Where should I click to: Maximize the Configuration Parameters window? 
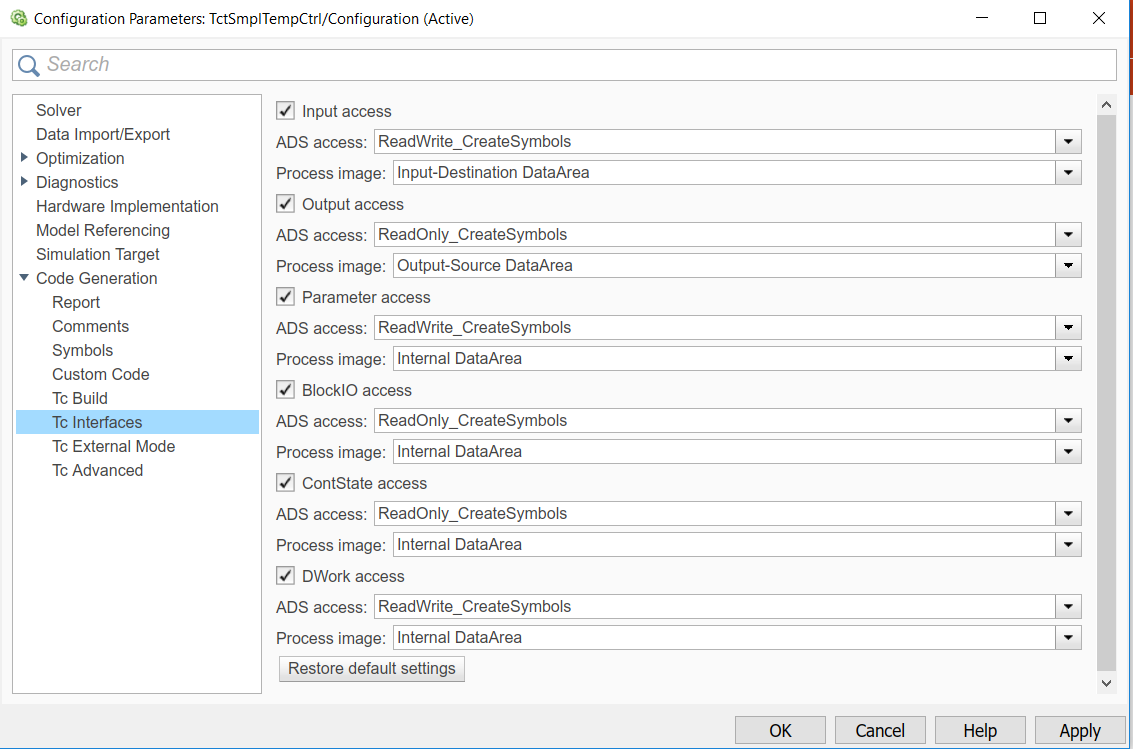1040,18
